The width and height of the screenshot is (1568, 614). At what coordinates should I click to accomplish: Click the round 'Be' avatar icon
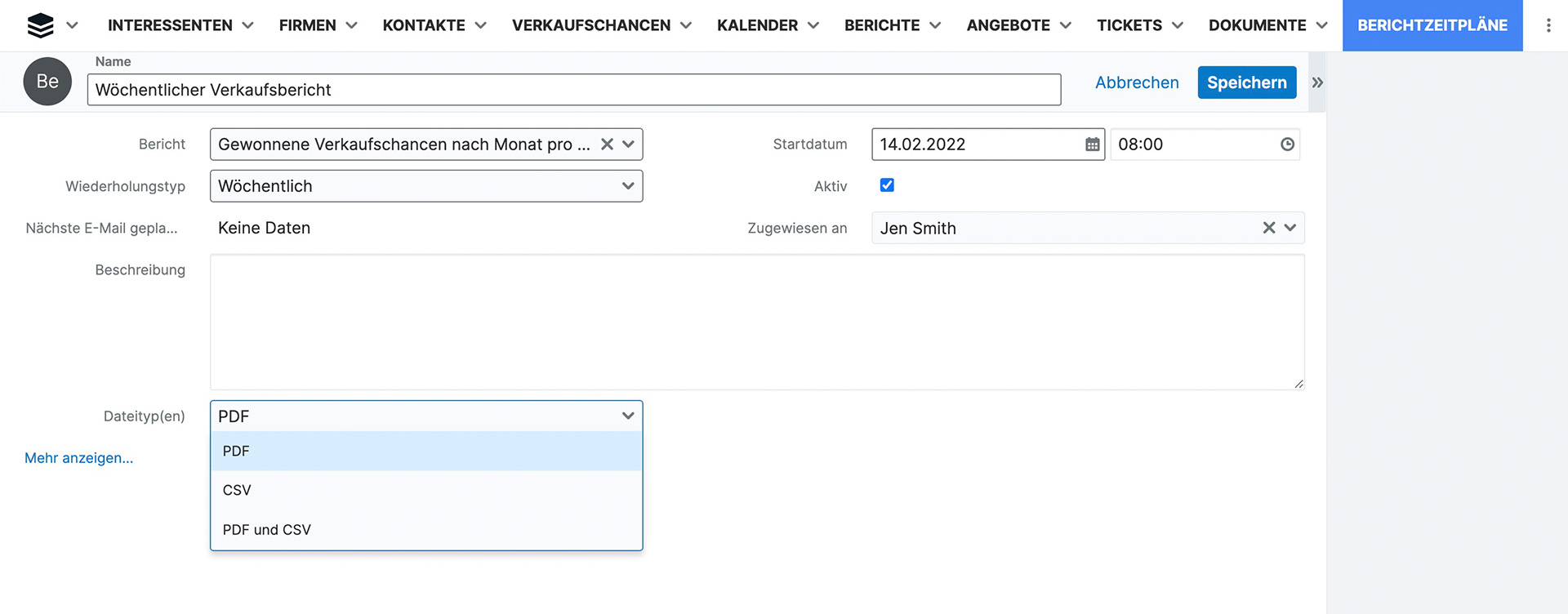[x=47, y=82]
